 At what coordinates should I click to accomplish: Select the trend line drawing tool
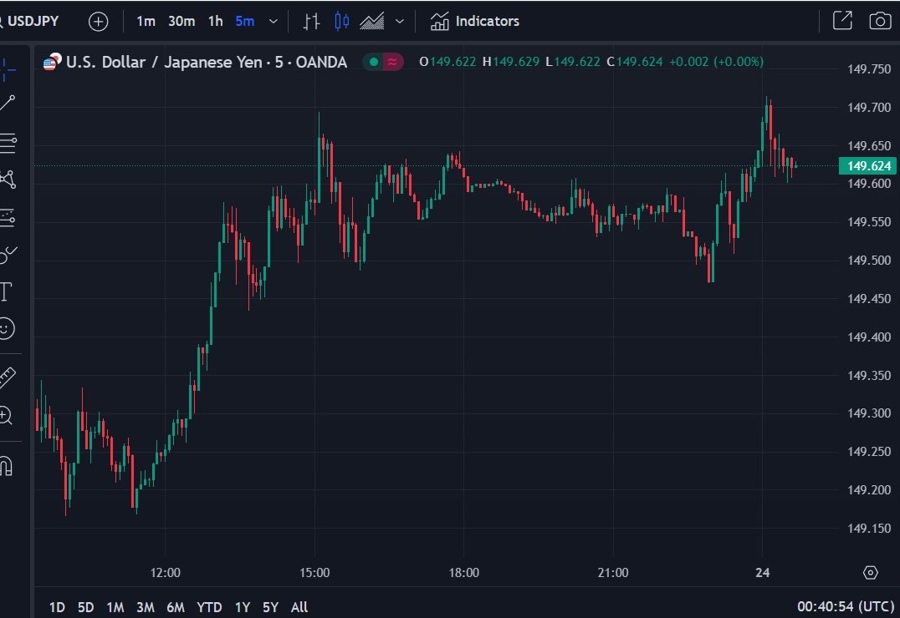pyautogui.click(x=7, y=103)
